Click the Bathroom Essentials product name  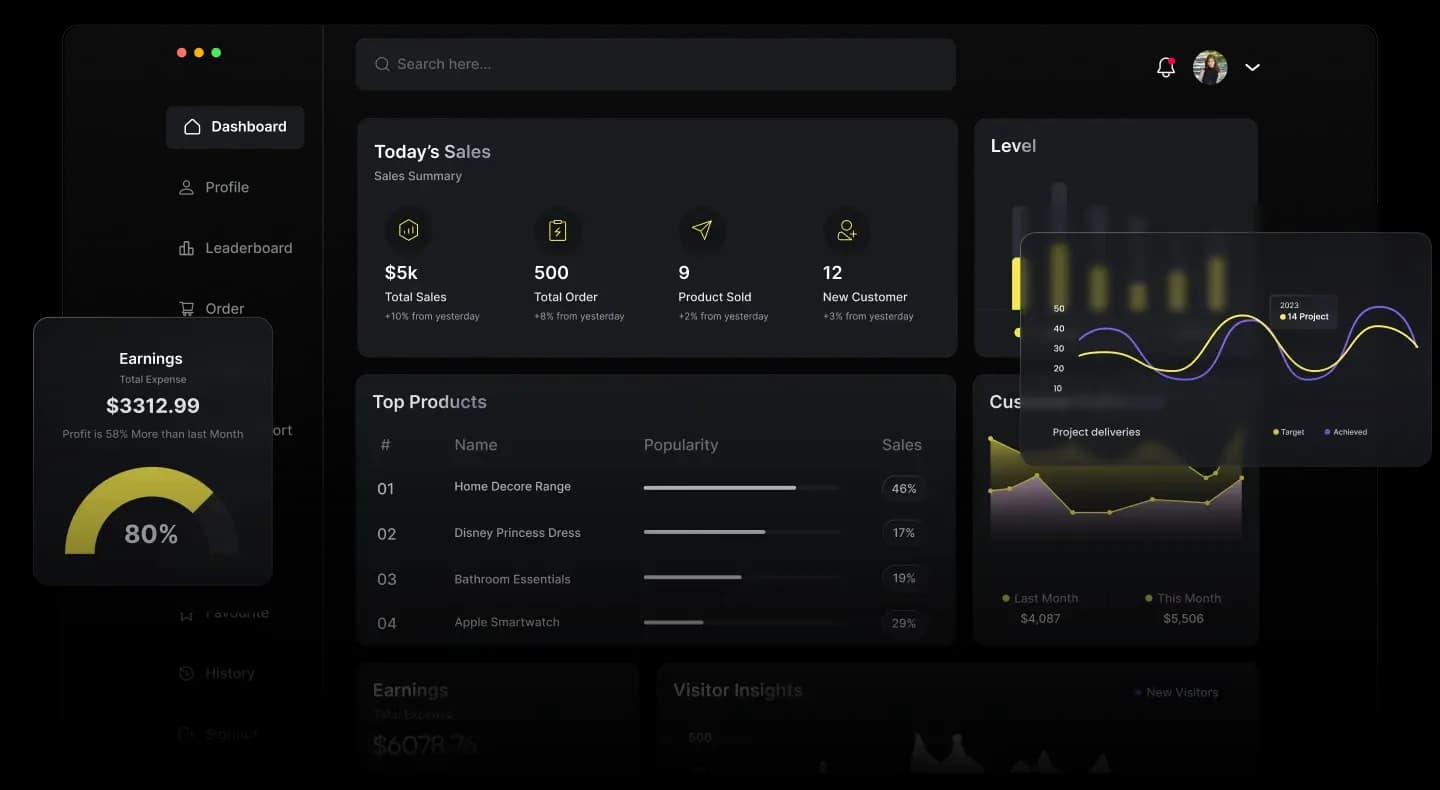coord(512,579)
